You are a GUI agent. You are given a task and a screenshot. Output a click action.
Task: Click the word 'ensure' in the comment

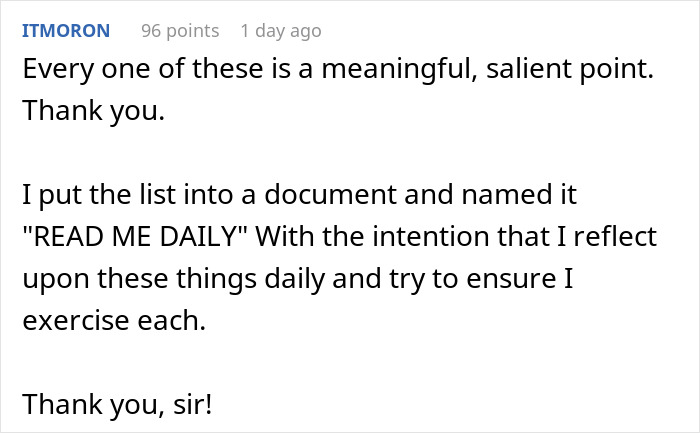(x=511, y=279)
